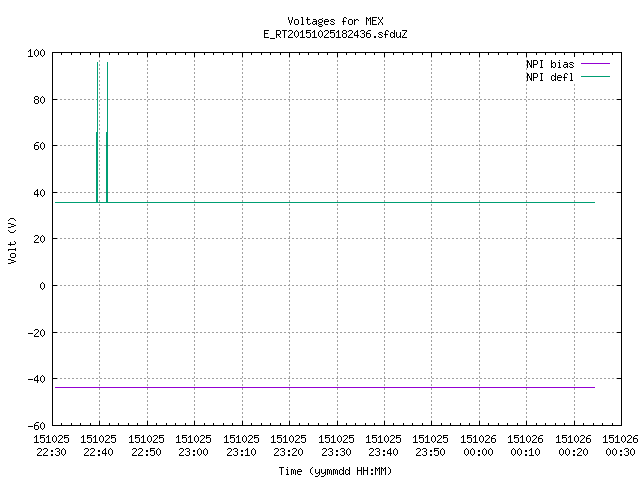Image resolution: width=640 pixels, height=480 pixels.
Task: Click the positive y-axis tick label 20
Action: click(x=39, y=239)
